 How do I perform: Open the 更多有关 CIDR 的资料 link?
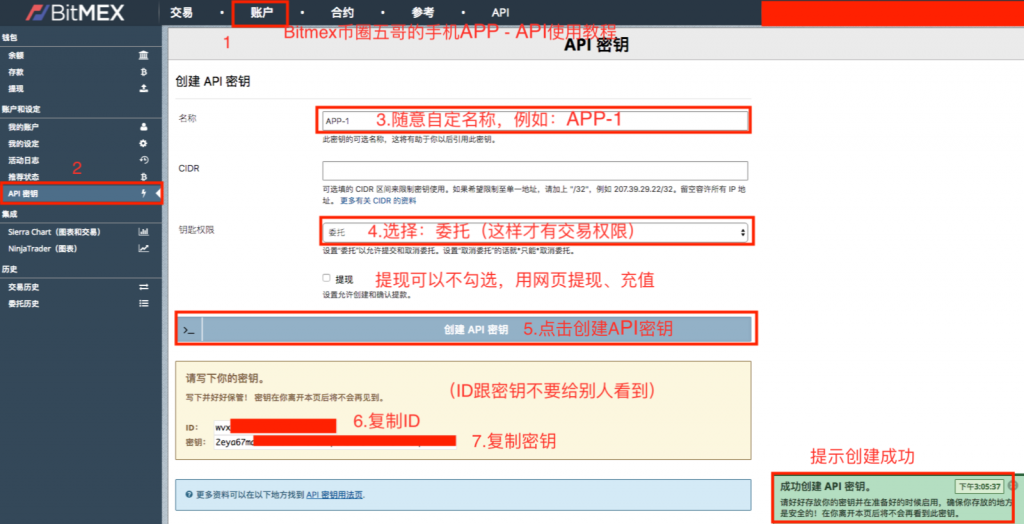point(379,201)
